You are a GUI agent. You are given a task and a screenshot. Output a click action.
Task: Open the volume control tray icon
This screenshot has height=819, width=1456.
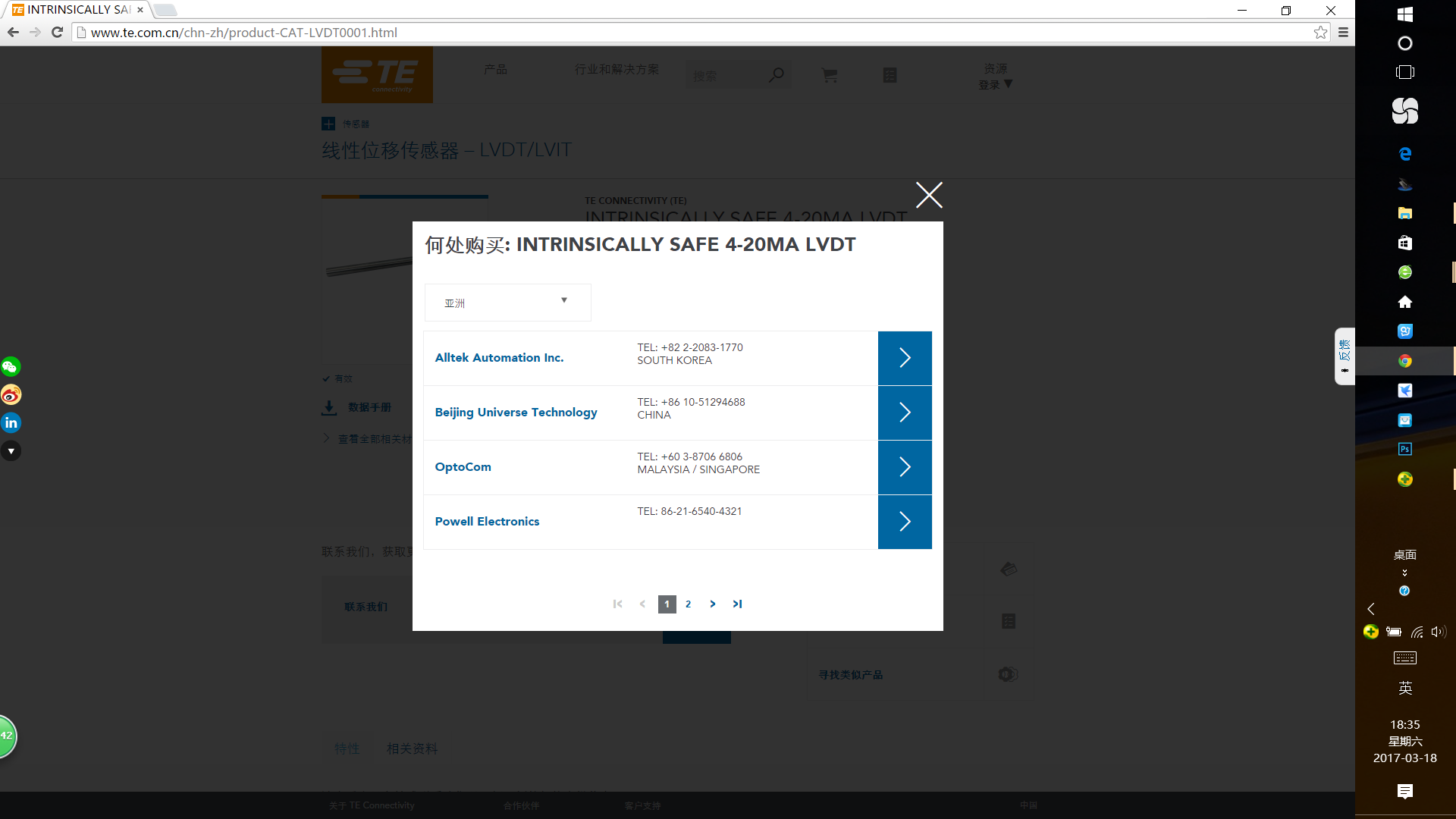tap(1438, 632)
